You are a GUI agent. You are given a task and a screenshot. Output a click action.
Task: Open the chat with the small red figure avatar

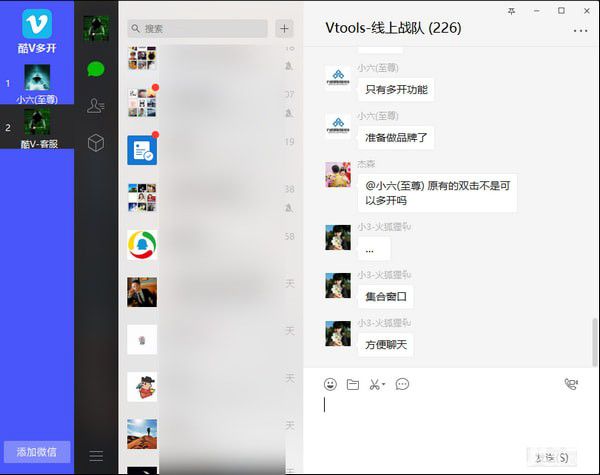(142, 340)
